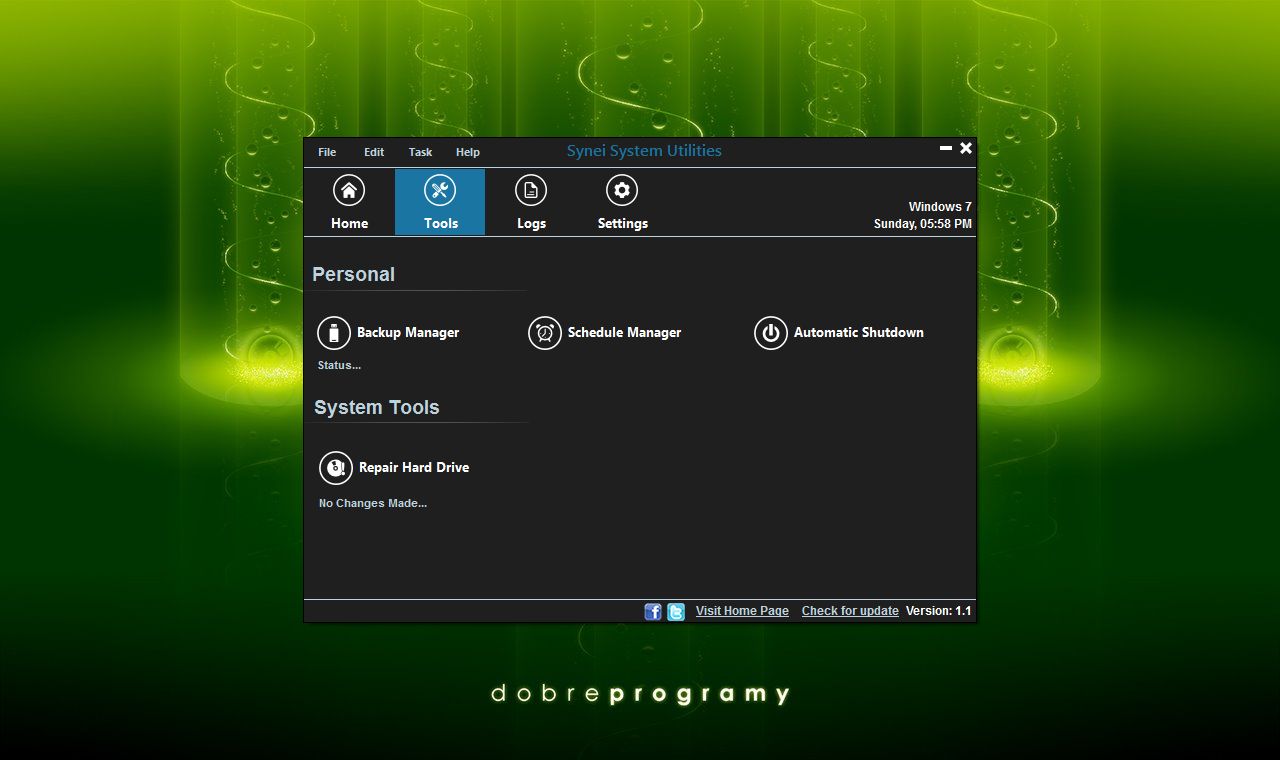Image resolution: width=1280 pixels, height=760 pixels.
Task: Close the Synei System Utilities window
Action: pyautogui.click(x=966, y=148)
